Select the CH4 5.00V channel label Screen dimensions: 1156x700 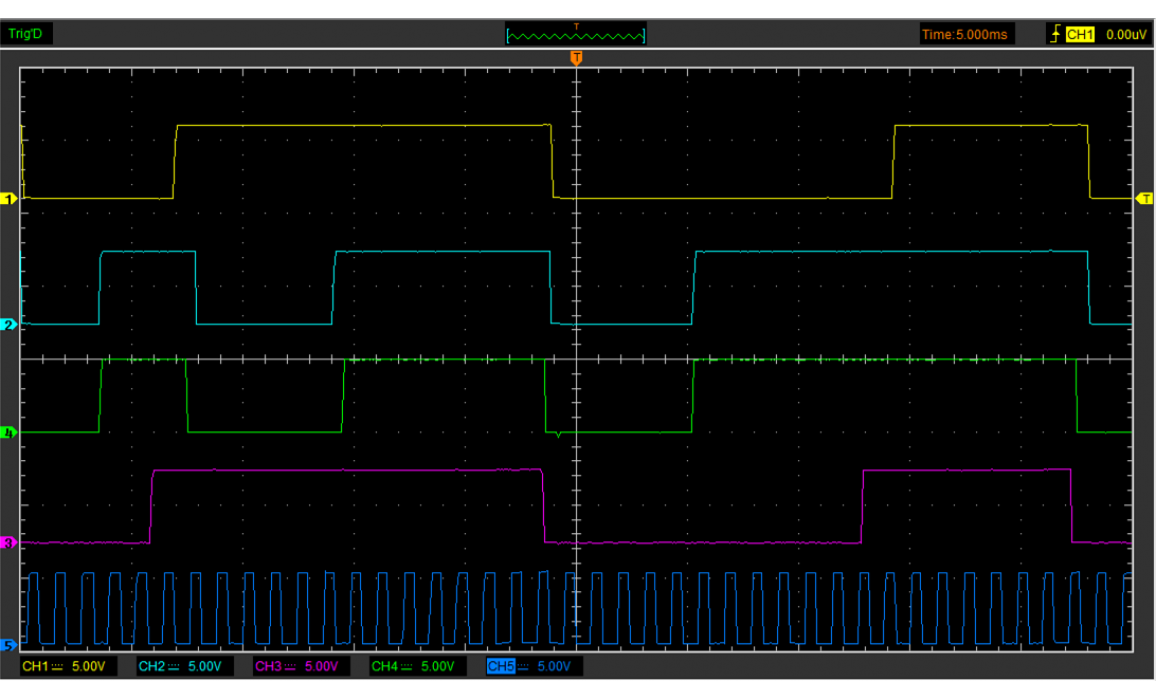(384, 666)
